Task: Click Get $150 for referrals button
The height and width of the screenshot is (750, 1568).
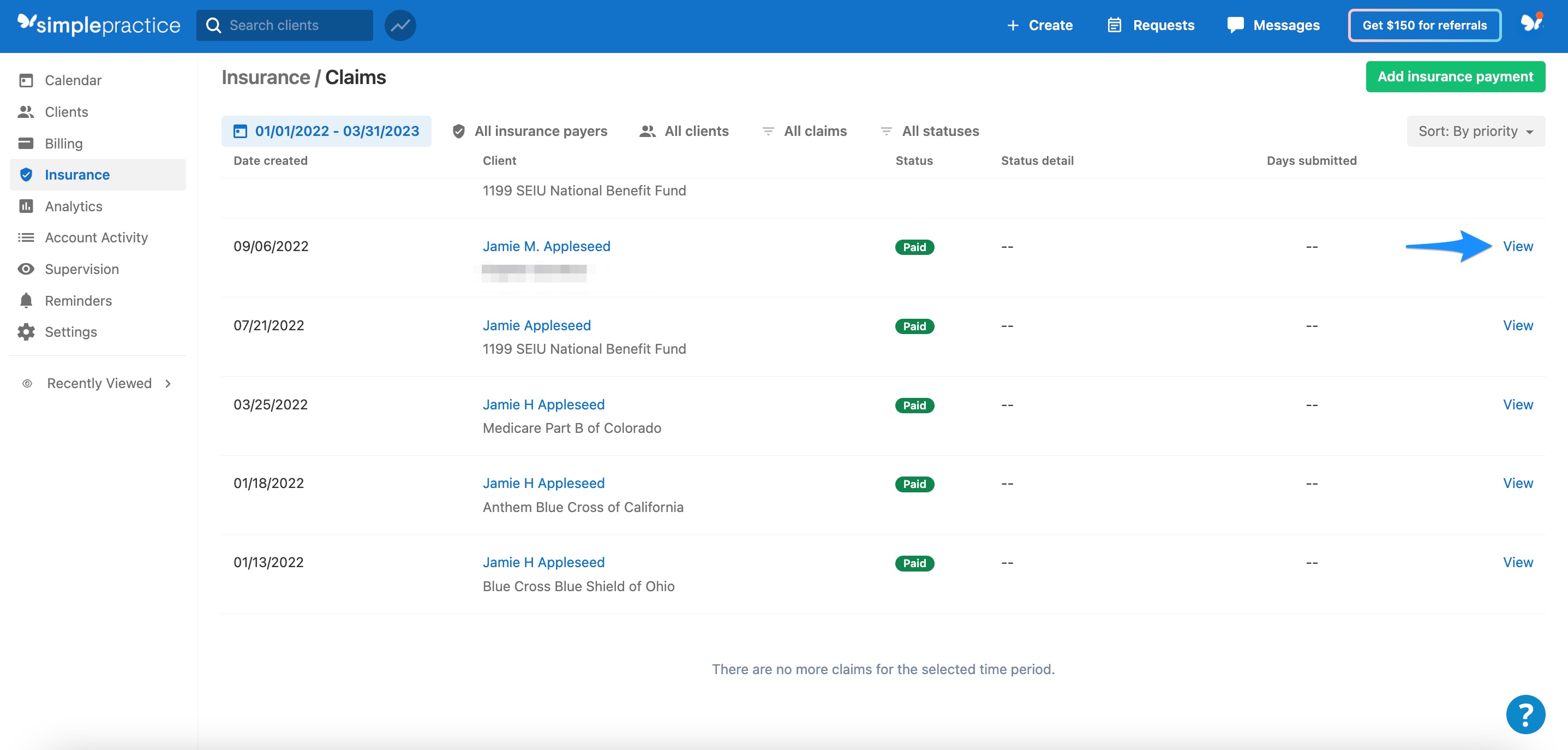Action: [x=1425, y=25]
